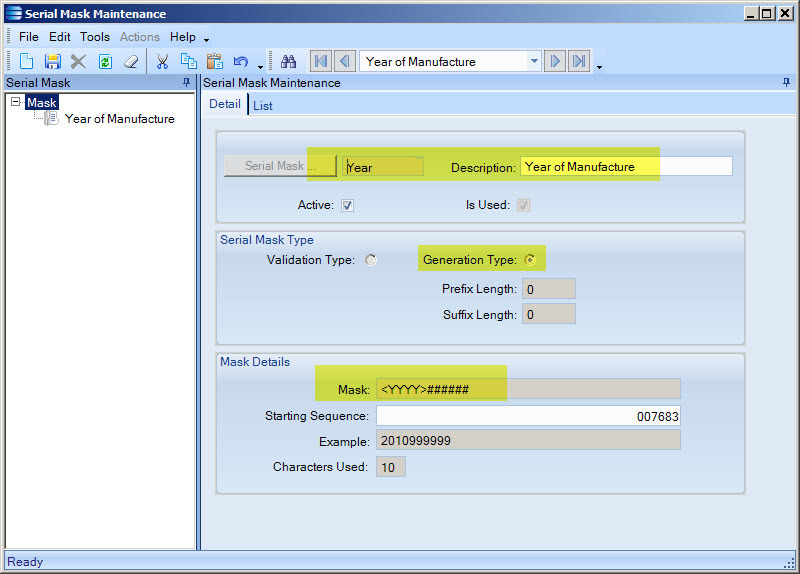
Task: Click the New document toolbar icon
Action: coord(27,62)
